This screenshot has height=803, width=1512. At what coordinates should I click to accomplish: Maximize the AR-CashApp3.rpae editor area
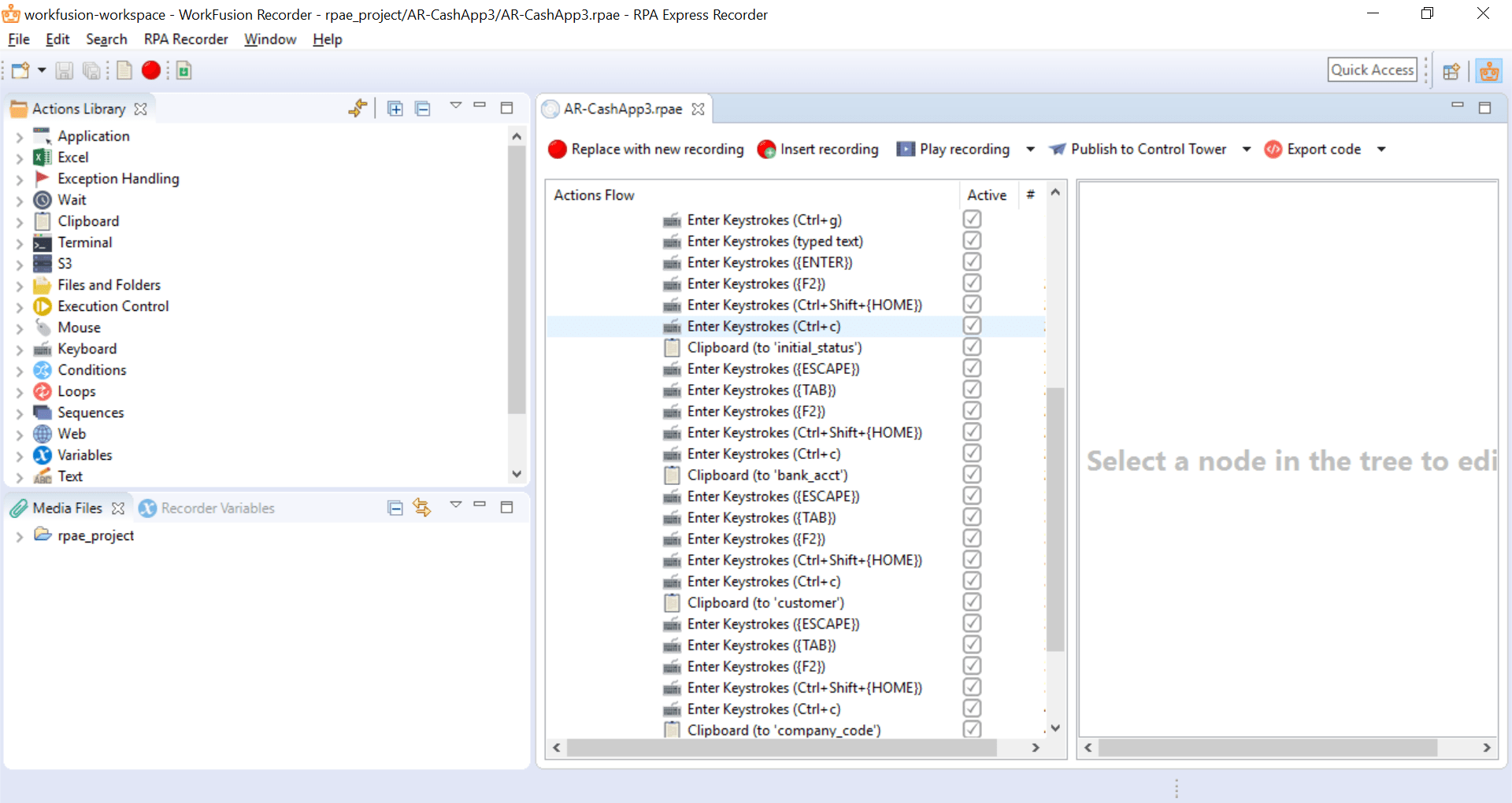(x=1485, y=108)
